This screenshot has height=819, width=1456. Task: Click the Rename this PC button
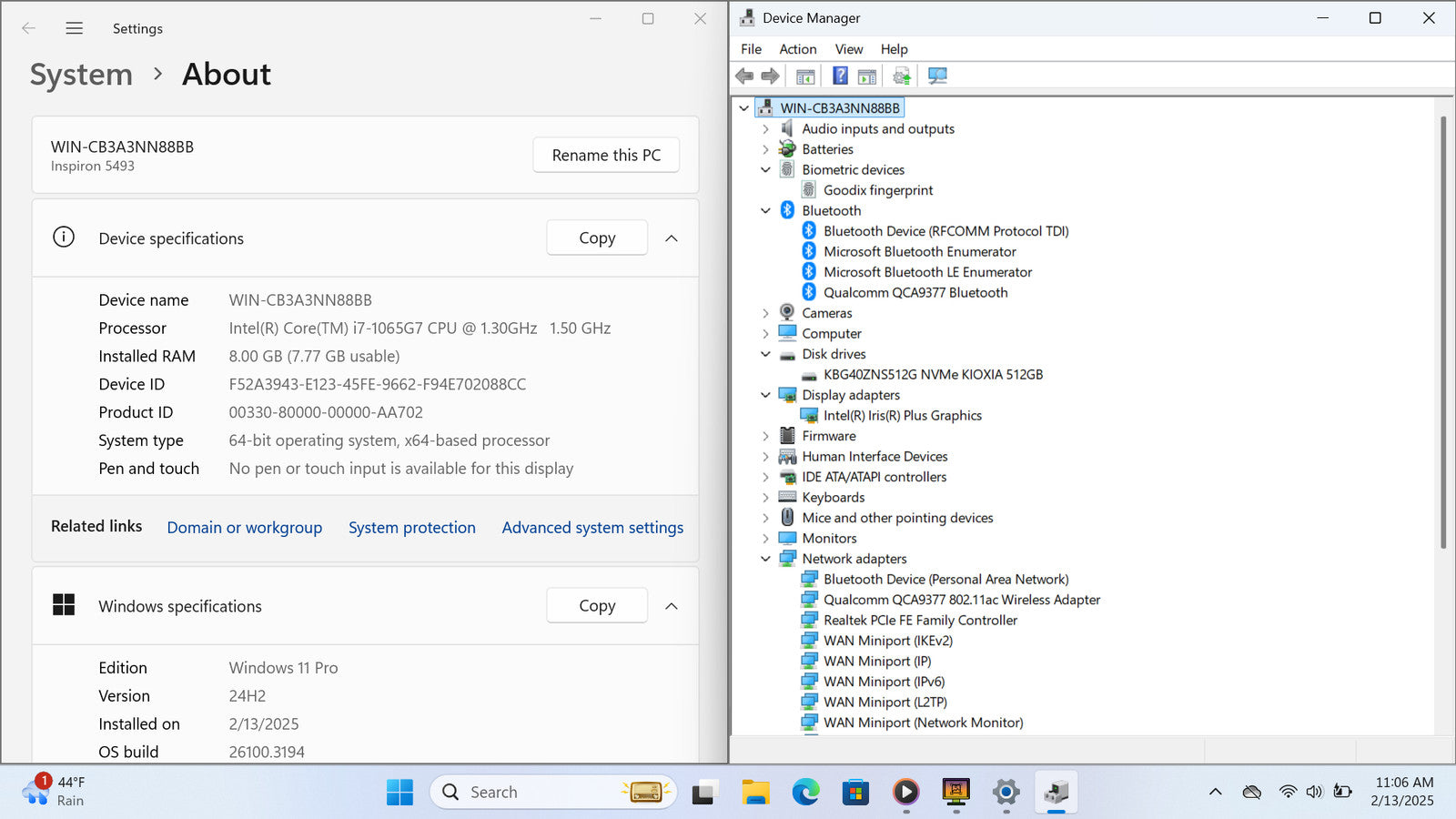click(x=606, y=156)
